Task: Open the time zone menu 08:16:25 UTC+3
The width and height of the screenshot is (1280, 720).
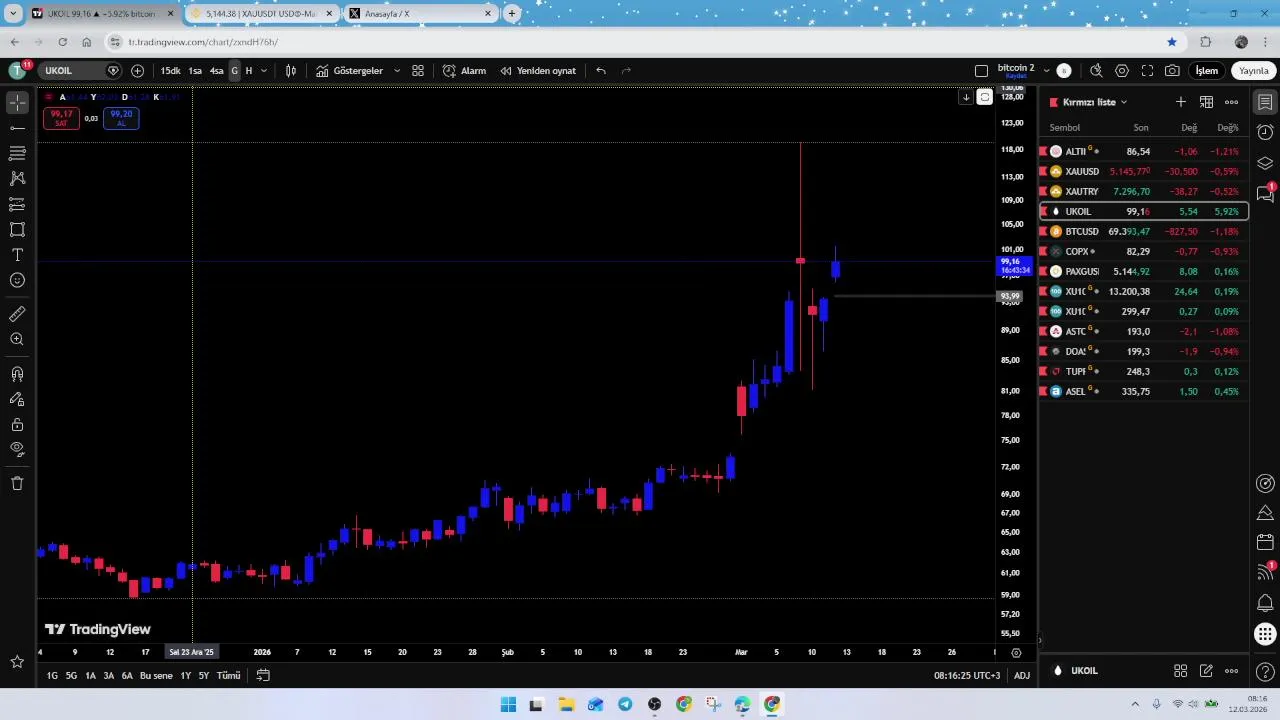Action: tap(967, 675)
